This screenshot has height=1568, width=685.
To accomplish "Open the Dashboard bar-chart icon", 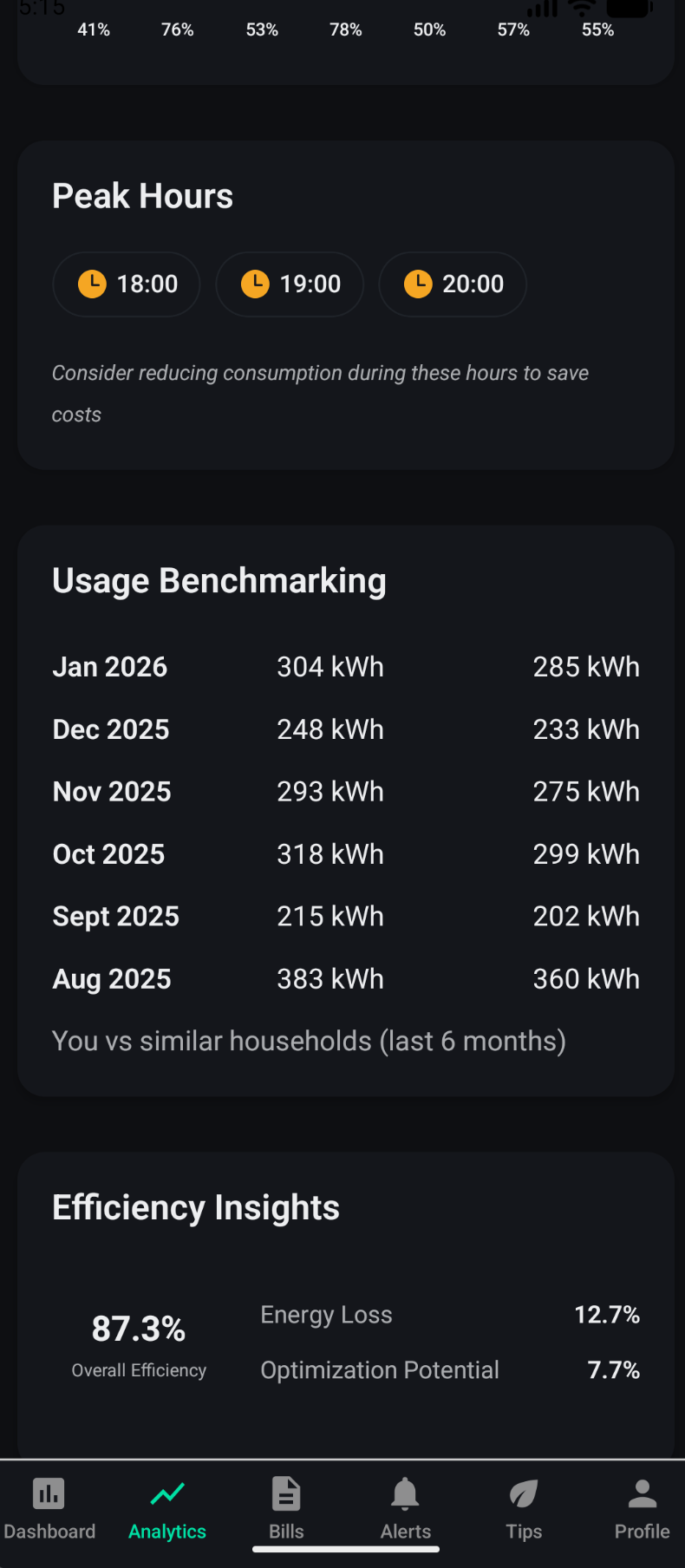I will 49,1493.
